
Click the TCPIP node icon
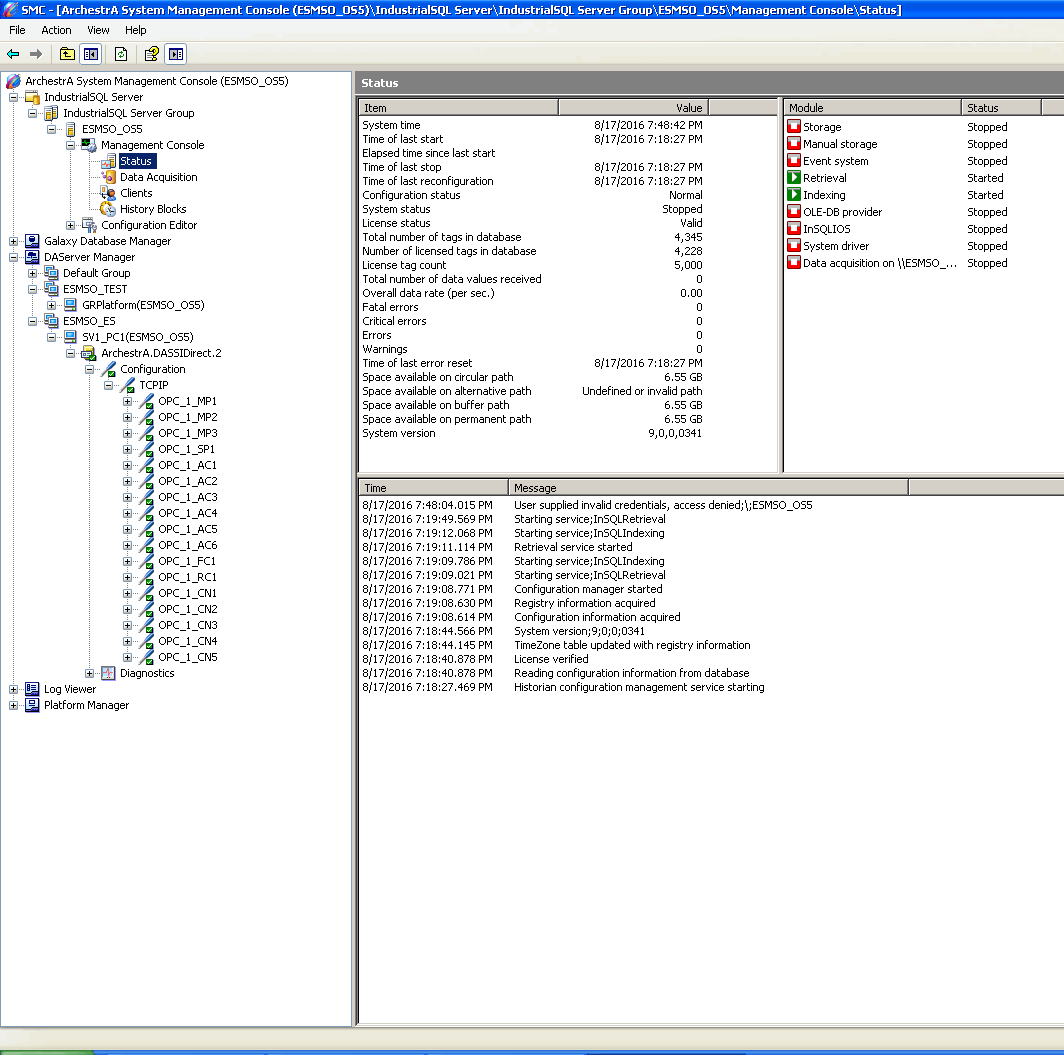point(127,385)
